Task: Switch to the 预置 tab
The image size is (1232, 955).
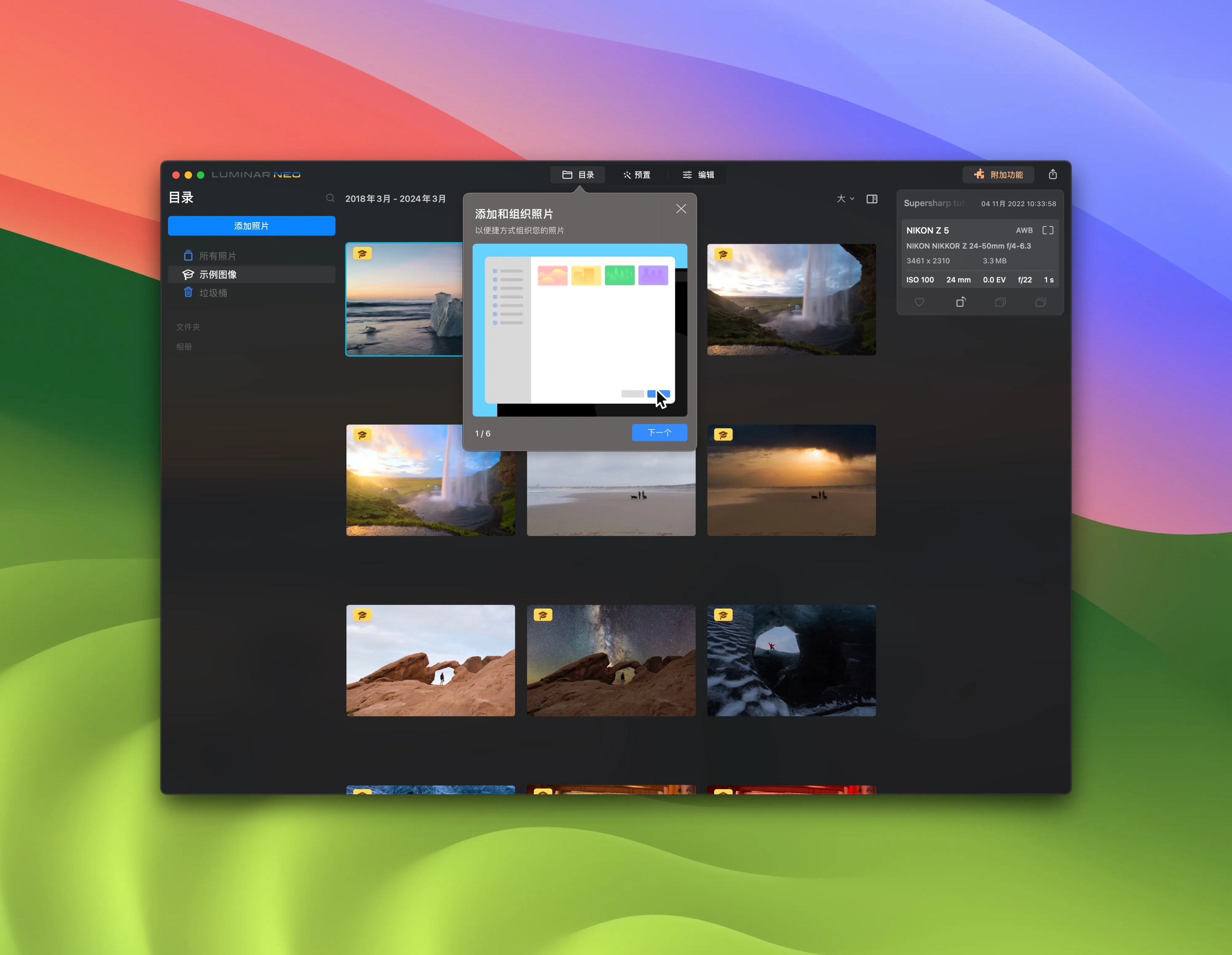Action: [637, 175]
